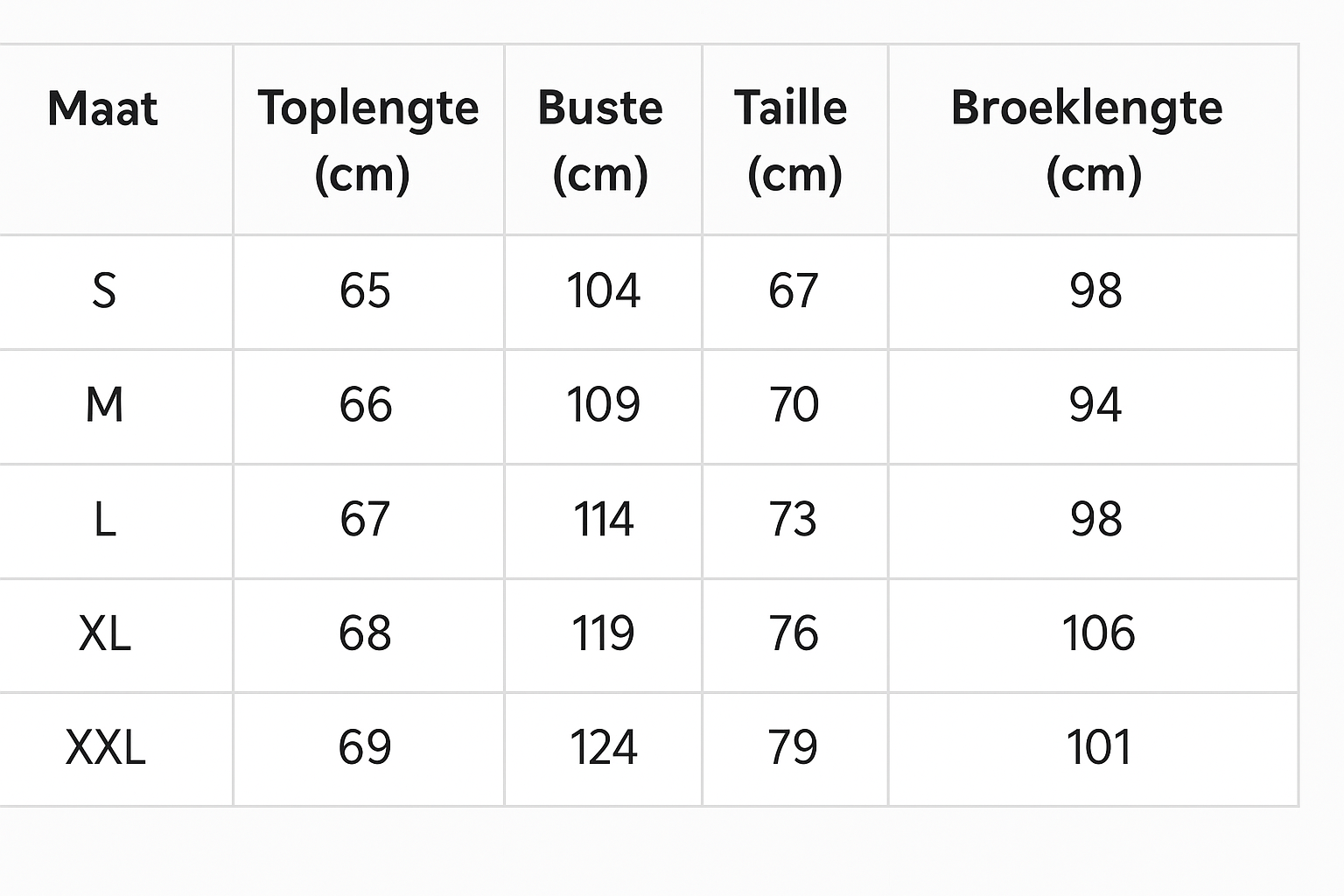Select the size S row label
Image resolution: width=1344 pixels, height=896 pixels.
[104, 291]
